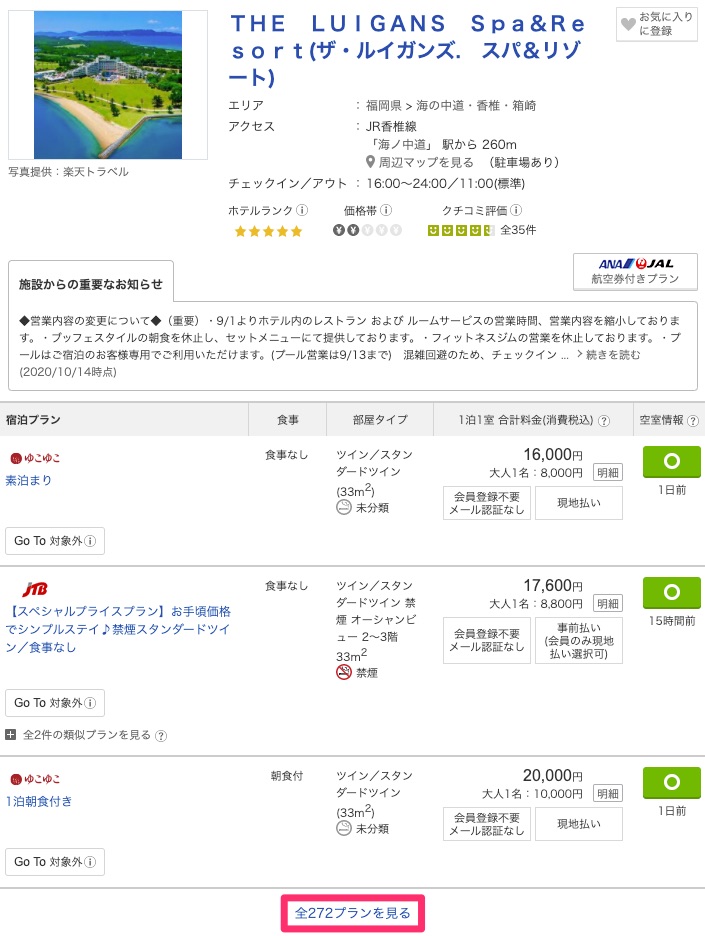The image size is (705, 936).
Task: Click the similar plans help icon
Action: pyautogui.click(x=161, y=735)
